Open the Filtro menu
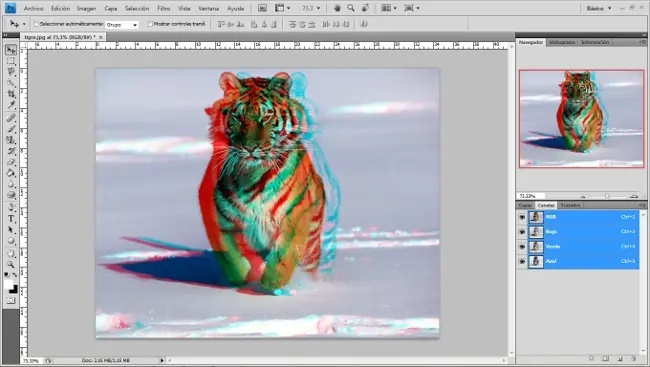Screen dimensions: 650x367 (164, 8)
